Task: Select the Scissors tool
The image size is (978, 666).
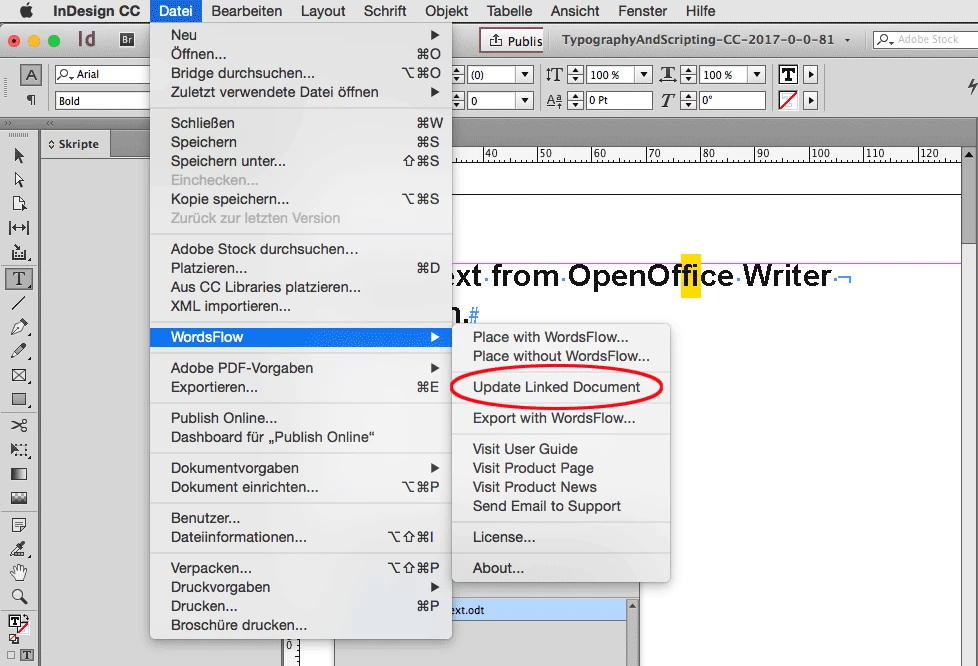Action: pyautogui.click(x=19, y=425)
